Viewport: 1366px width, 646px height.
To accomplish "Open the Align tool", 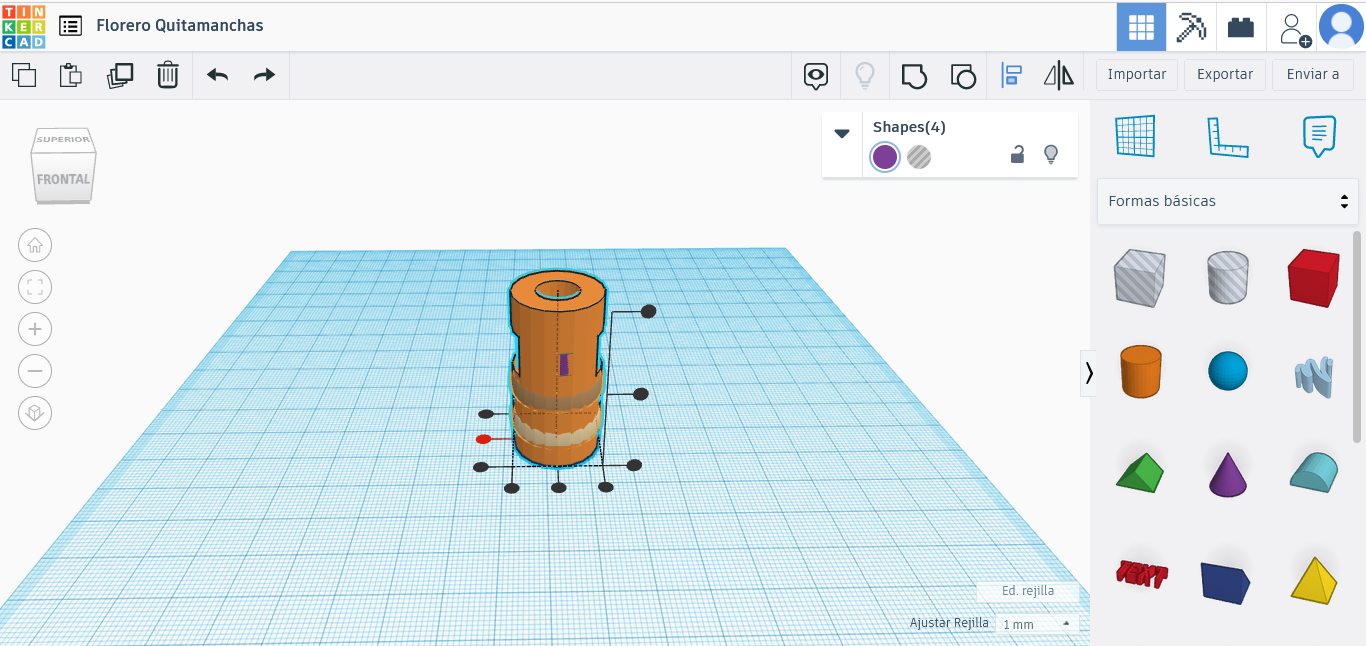I will coord(1011,75).
